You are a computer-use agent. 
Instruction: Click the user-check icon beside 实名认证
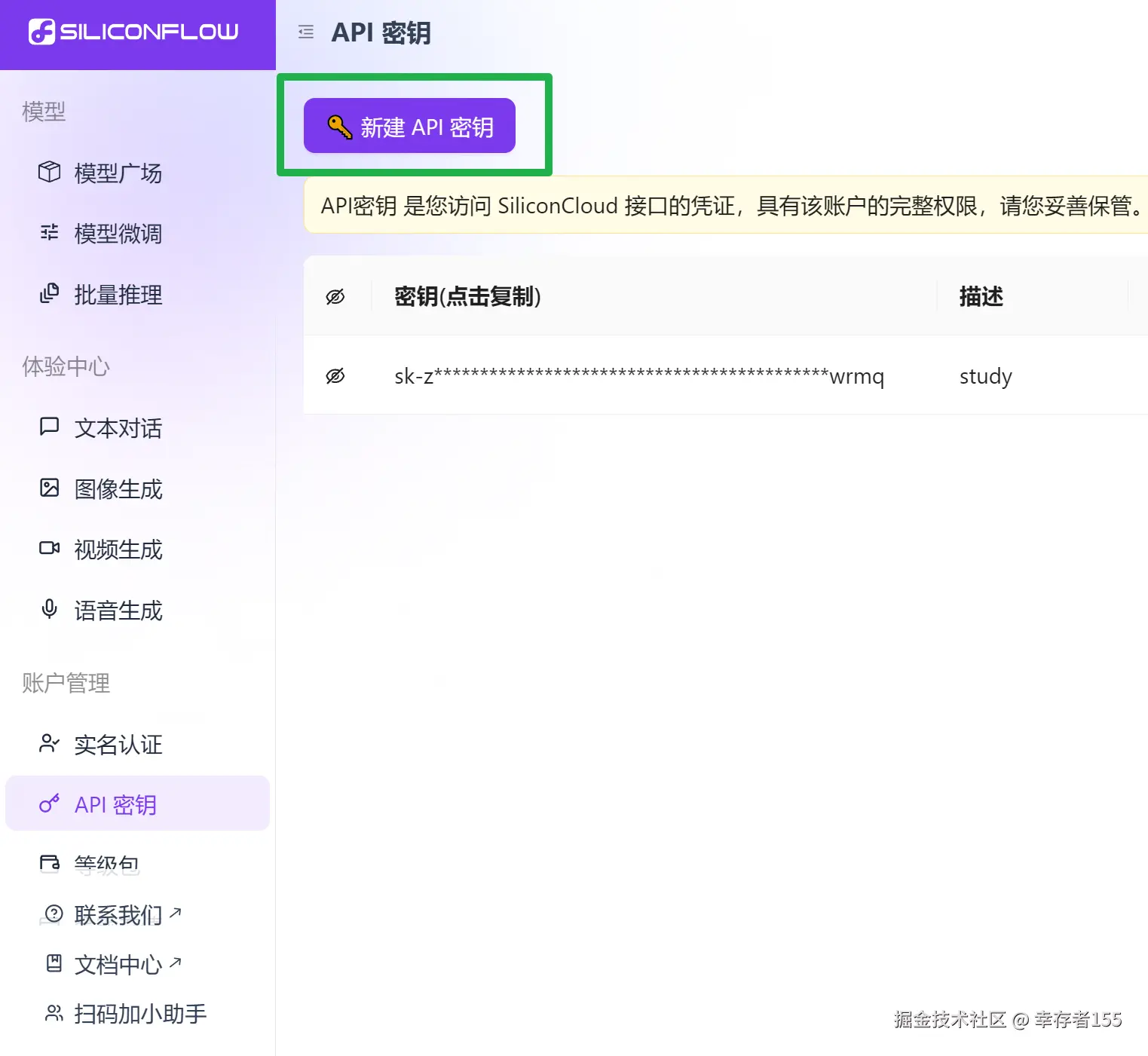coord(50,743)
